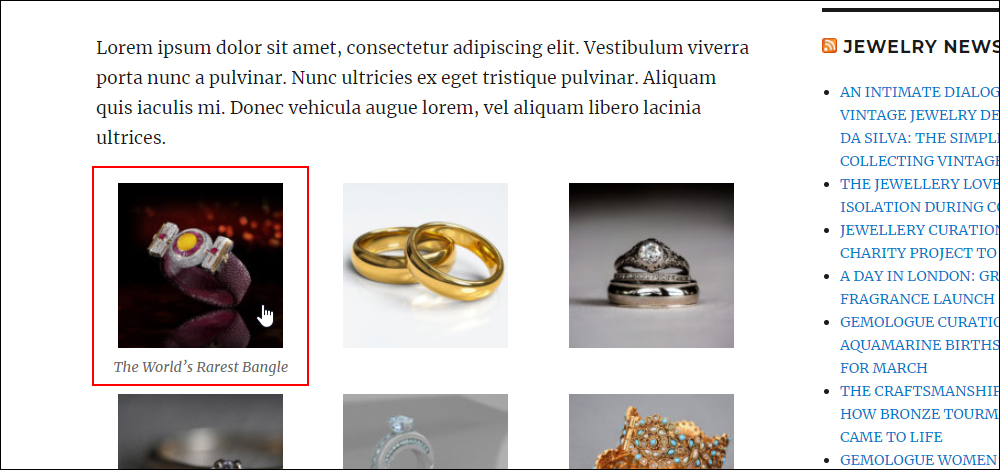This screenshot has width=1000, height=470.
Task: Open the World's Rarest Bangle thumbnail
Action: click(x=200, y=265)
